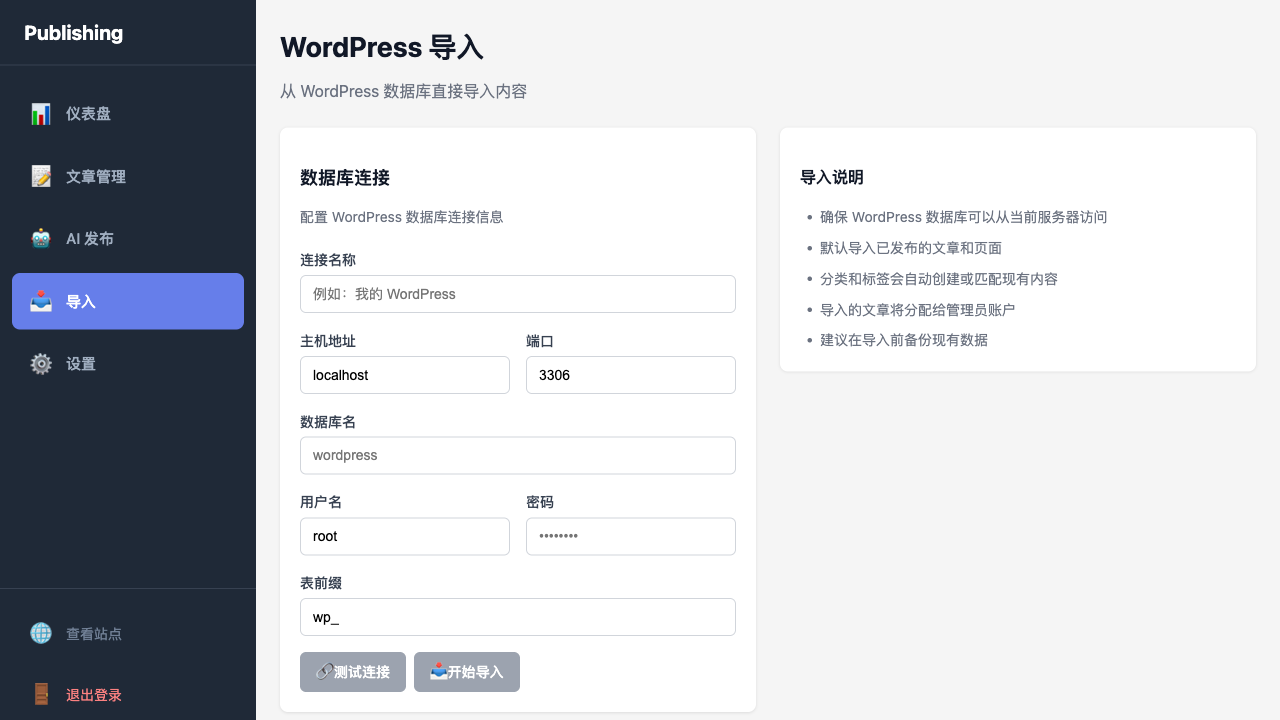Click the 用户名 field containing root
Image resolution: width=1280 pixels, height=720 pixels.
(405, 536)
